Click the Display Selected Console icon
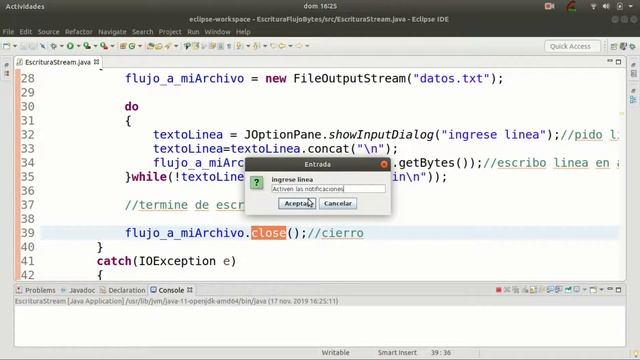 pos(577,290)
